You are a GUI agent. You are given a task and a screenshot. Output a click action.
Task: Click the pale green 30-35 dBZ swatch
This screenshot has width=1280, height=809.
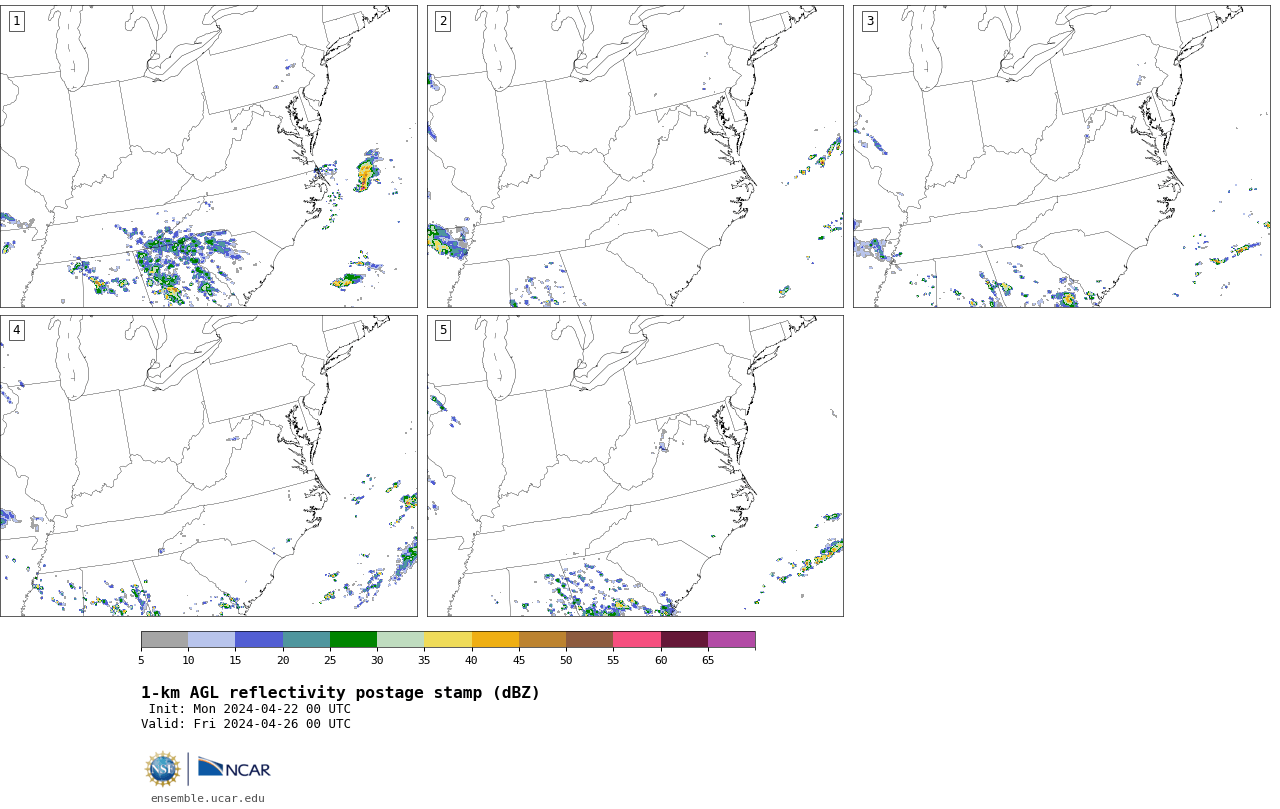tap(400, 640)
